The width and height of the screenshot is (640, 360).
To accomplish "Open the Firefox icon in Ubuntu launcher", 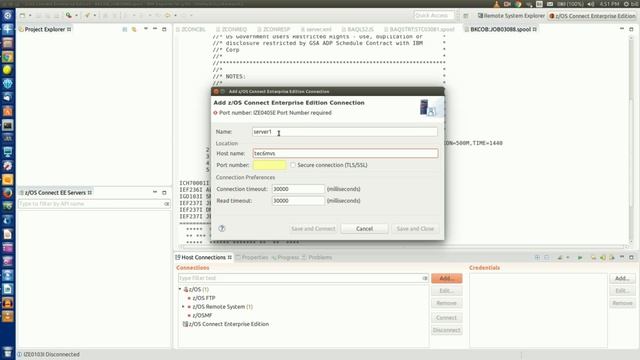I will point(7,193).
